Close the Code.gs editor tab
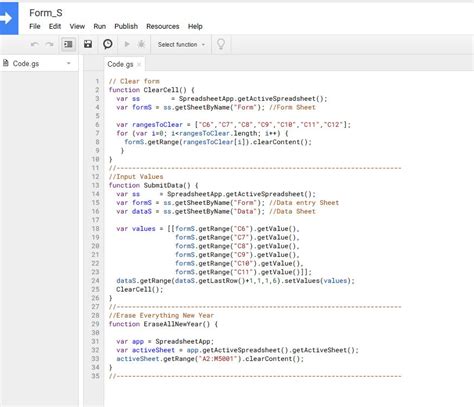The width and height of the screenshot is (474, 407). tap(139, 64)
